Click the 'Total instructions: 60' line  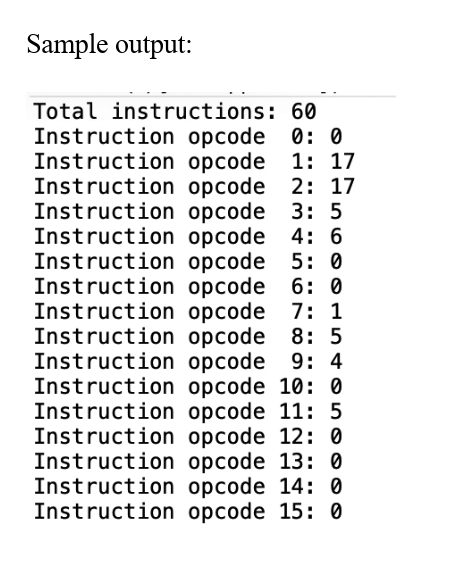coord(175,111)
